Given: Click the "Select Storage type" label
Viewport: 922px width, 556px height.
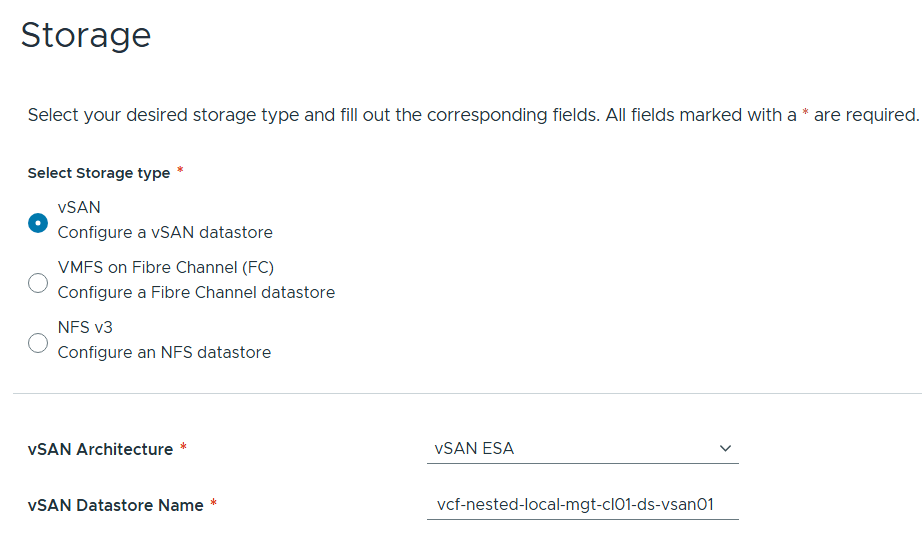Looking at the screenshot, I should tap(98, 173).
